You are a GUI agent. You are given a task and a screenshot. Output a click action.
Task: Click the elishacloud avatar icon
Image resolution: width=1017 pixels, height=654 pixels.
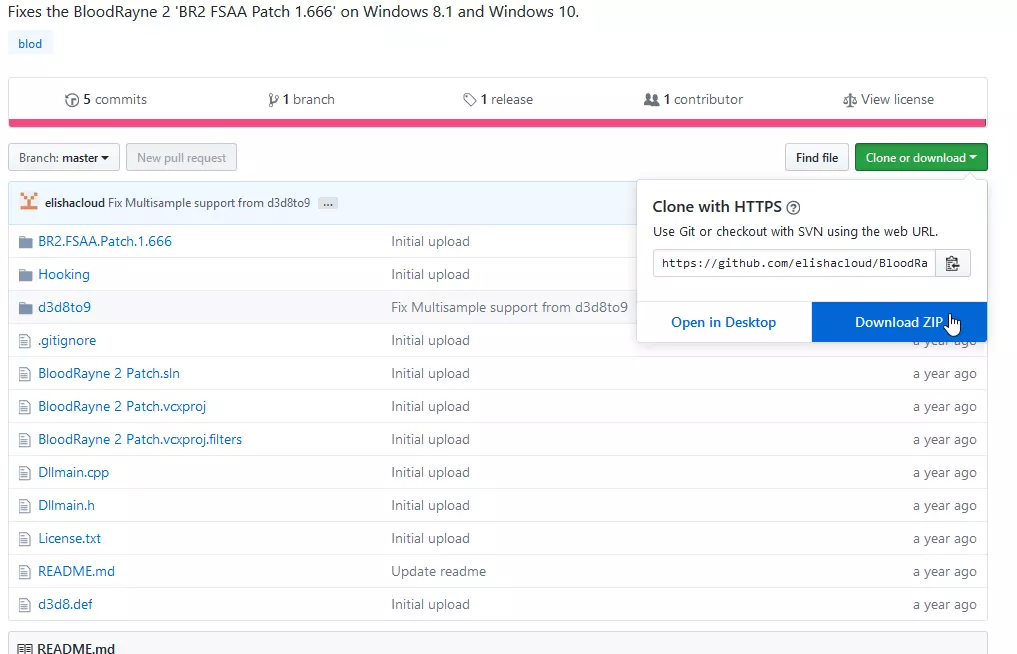point(29,202)
